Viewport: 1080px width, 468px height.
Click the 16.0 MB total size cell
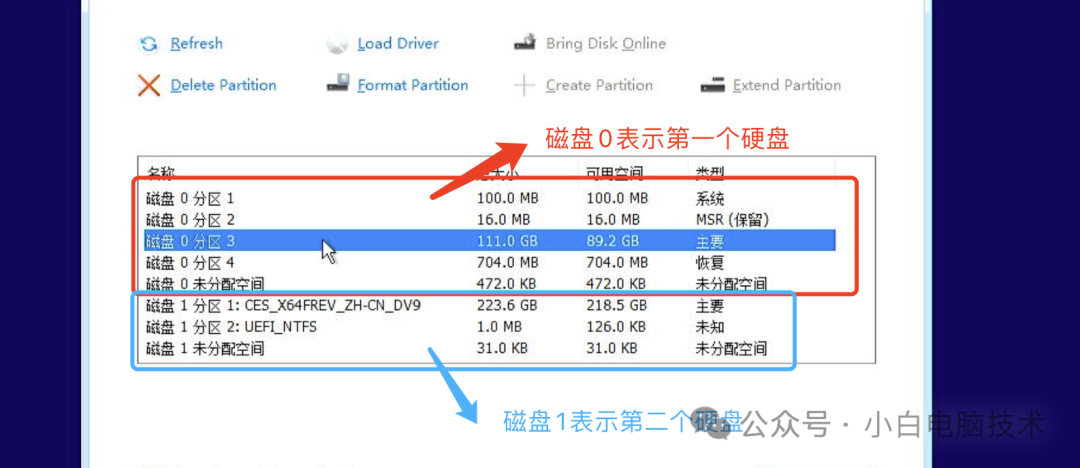503,220
